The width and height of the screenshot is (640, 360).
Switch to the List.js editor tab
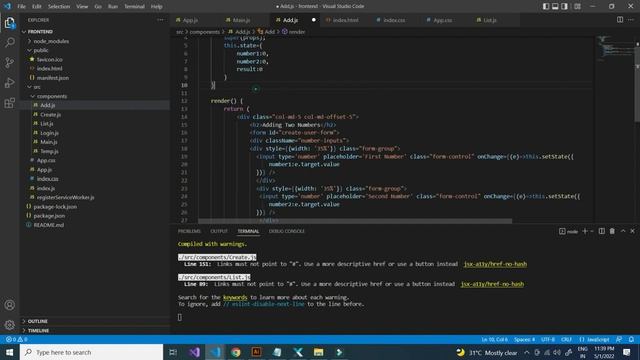point(490,20)
